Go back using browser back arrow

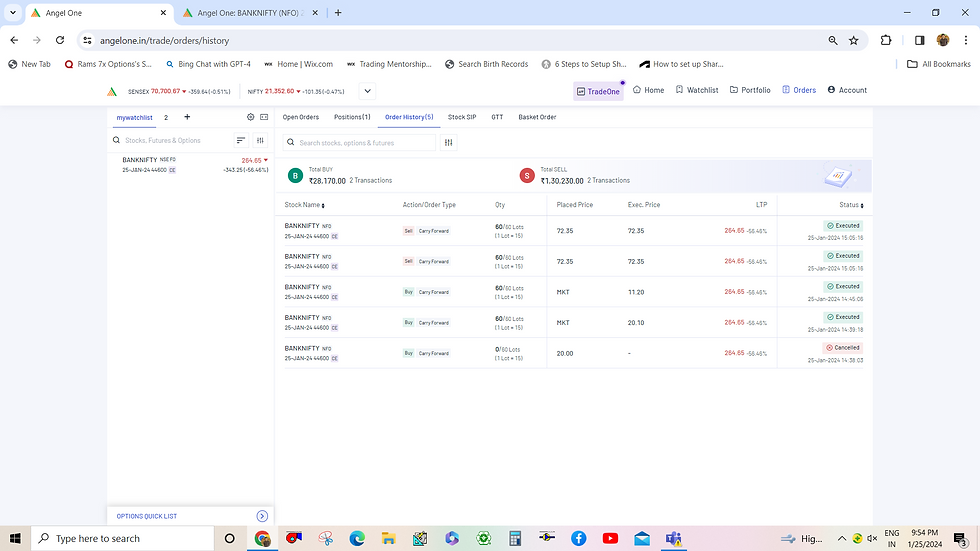point(14,40)
